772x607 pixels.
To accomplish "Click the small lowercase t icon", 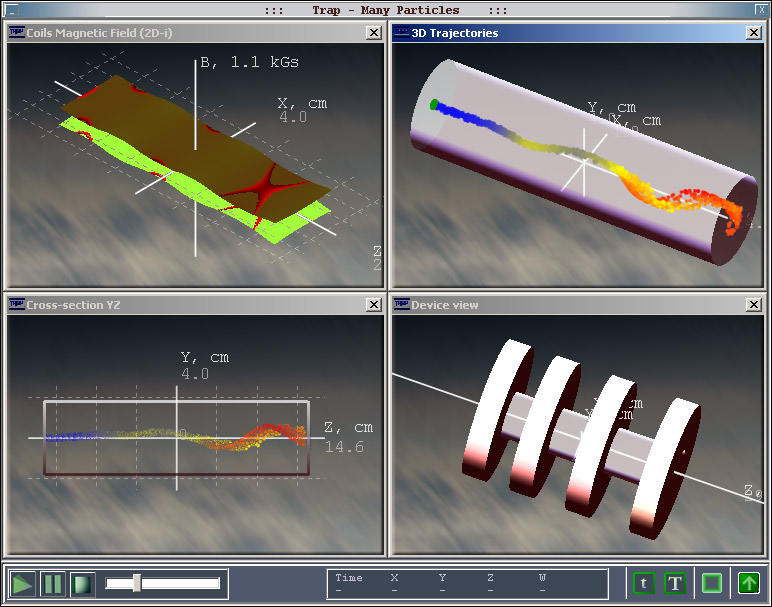I will coord(644,583).
